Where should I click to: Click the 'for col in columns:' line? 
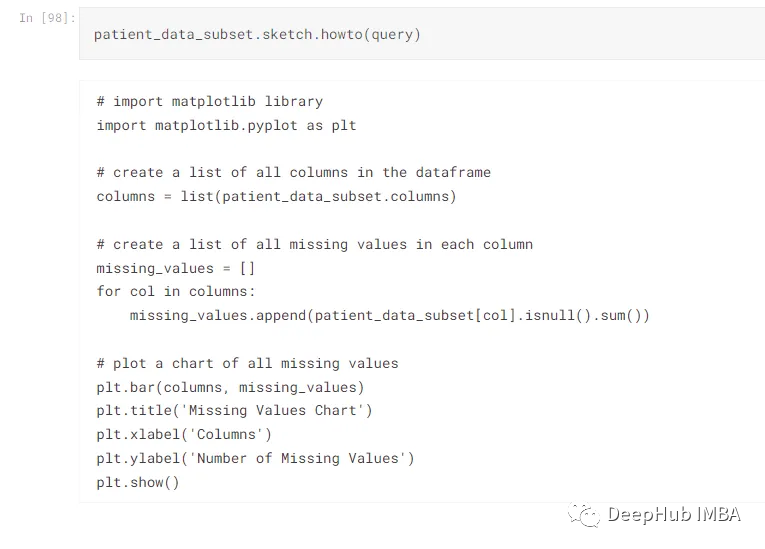176,291
